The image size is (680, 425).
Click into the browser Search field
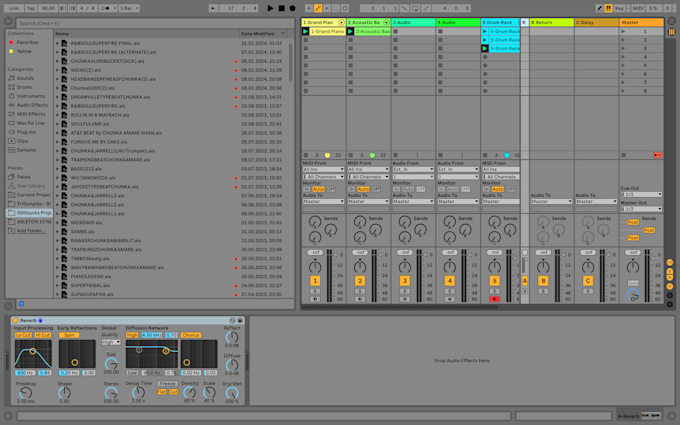point(155,23)
